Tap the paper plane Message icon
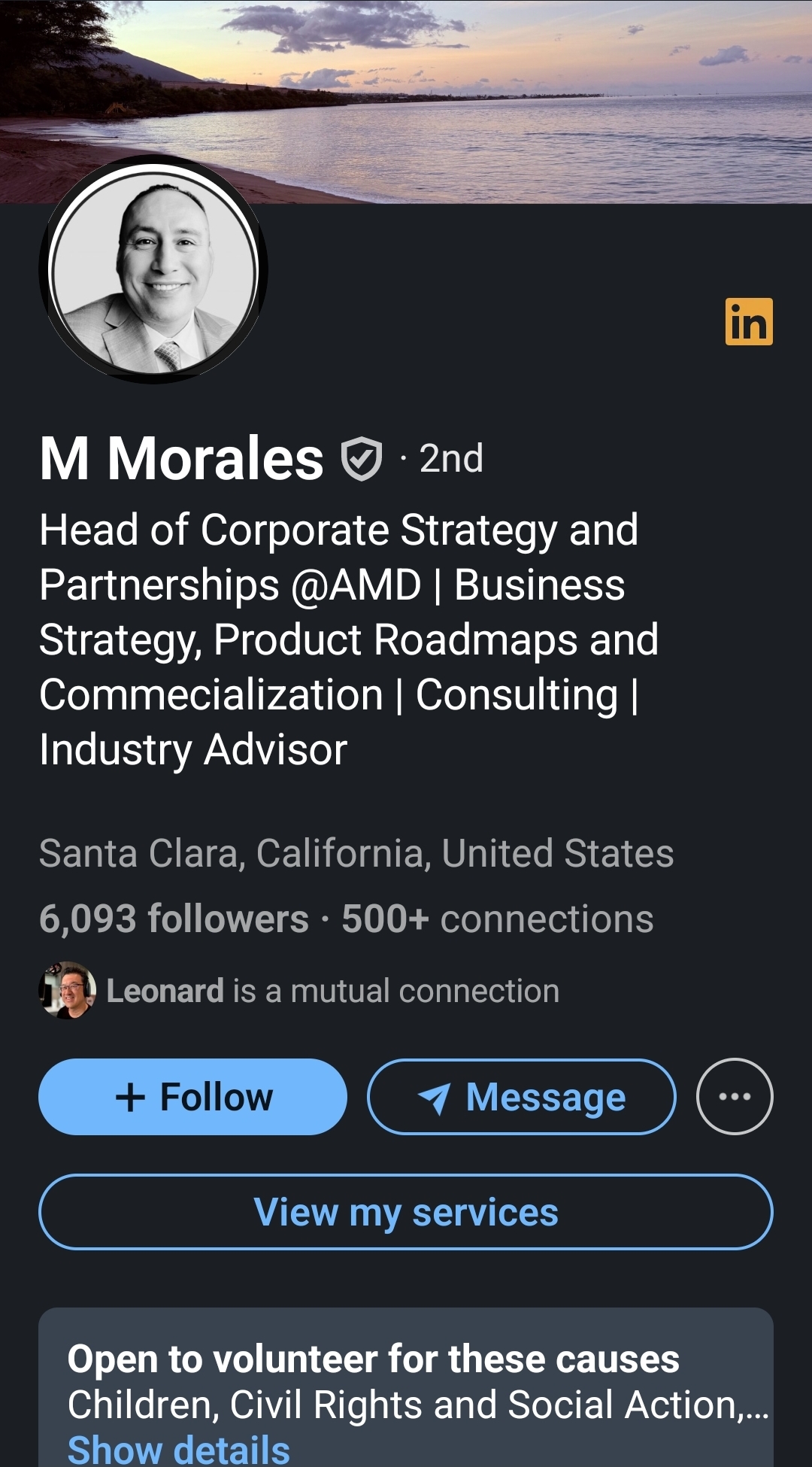Viewport: 812px width, 1467px height. (435, 1098)
